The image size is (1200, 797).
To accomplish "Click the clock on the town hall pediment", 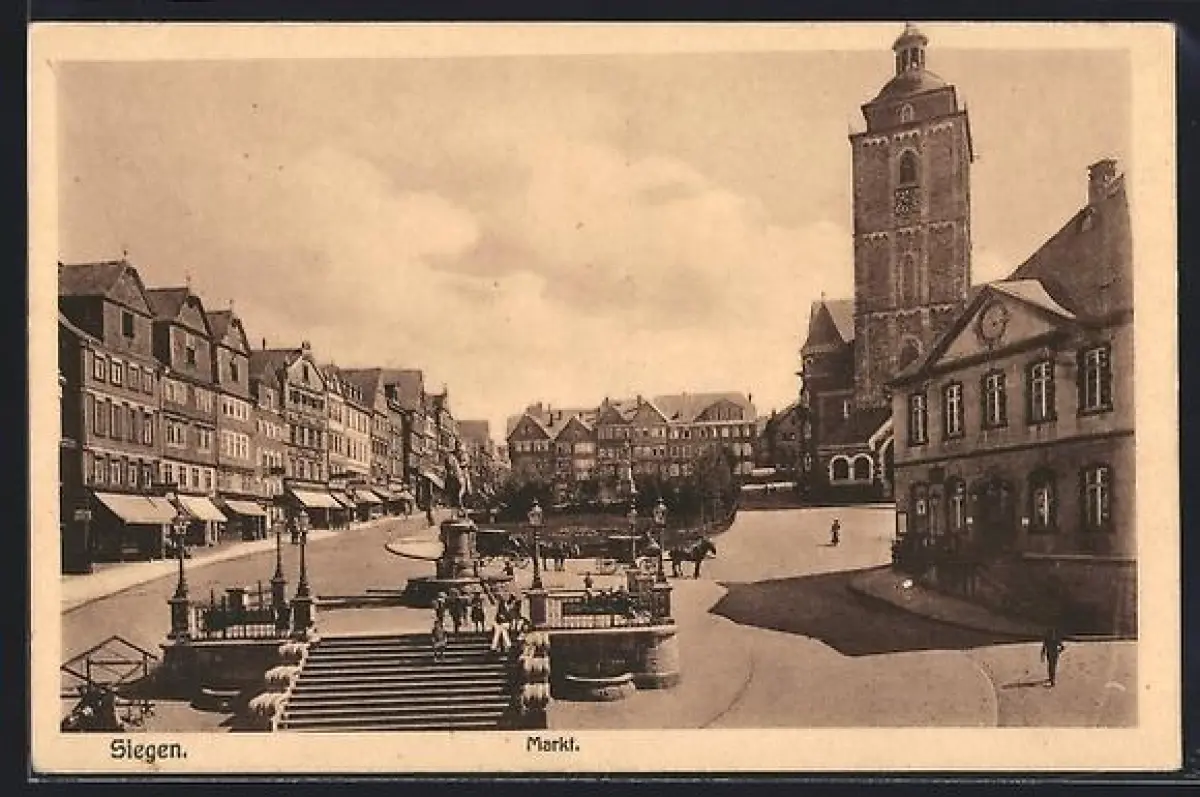I will (x=992, y=322).
